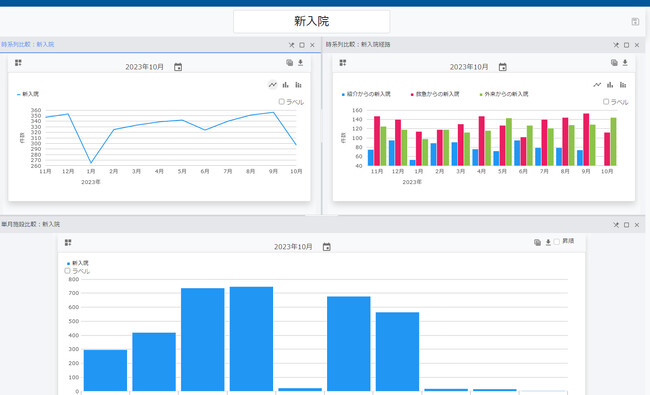650x395 pixels.
Task: Copy the 新入院経路 chart
Action: (614, 63)
